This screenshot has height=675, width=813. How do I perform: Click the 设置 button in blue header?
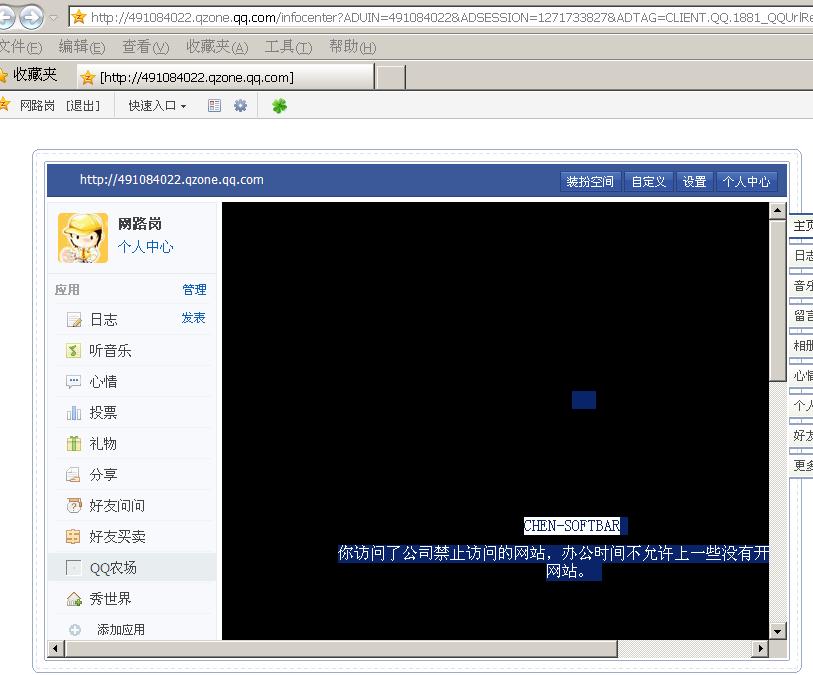click(695, 181)
